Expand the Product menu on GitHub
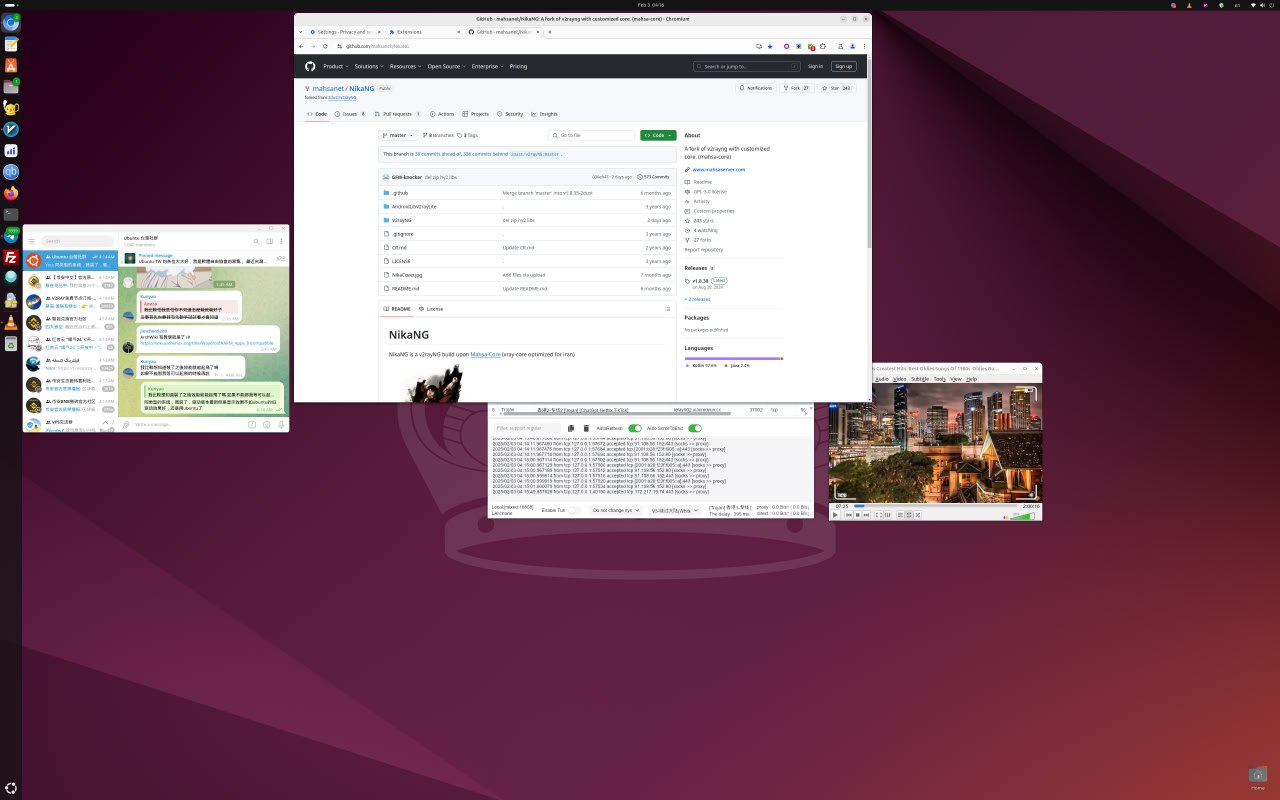The width and height of the screenshot is (1280, 800). 334,66
